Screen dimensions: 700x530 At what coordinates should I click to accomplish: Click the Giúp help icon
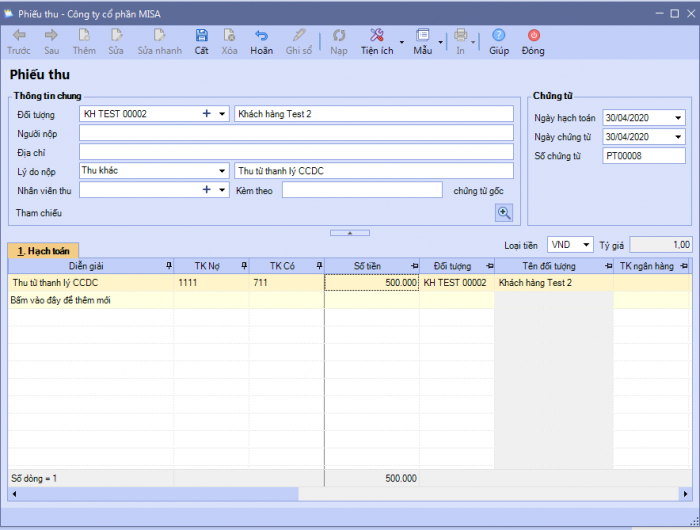tap(498, 36)
